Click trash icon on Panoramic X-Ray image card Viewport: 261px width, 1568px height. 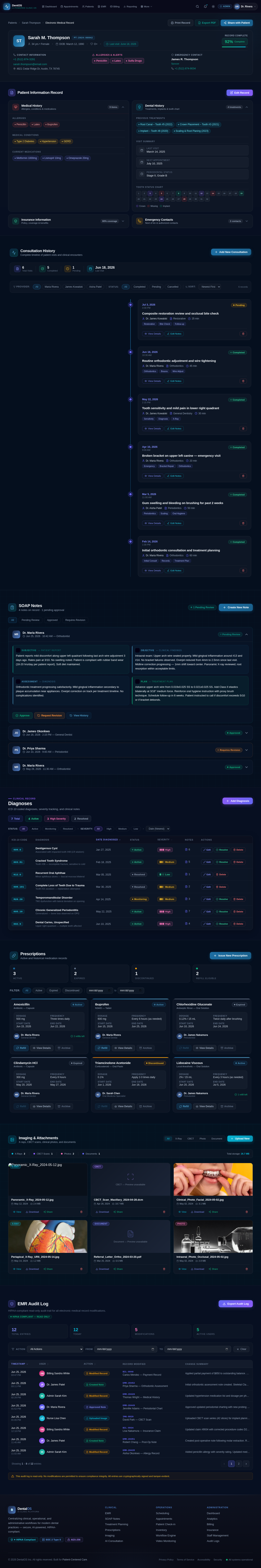[82, 1212]
